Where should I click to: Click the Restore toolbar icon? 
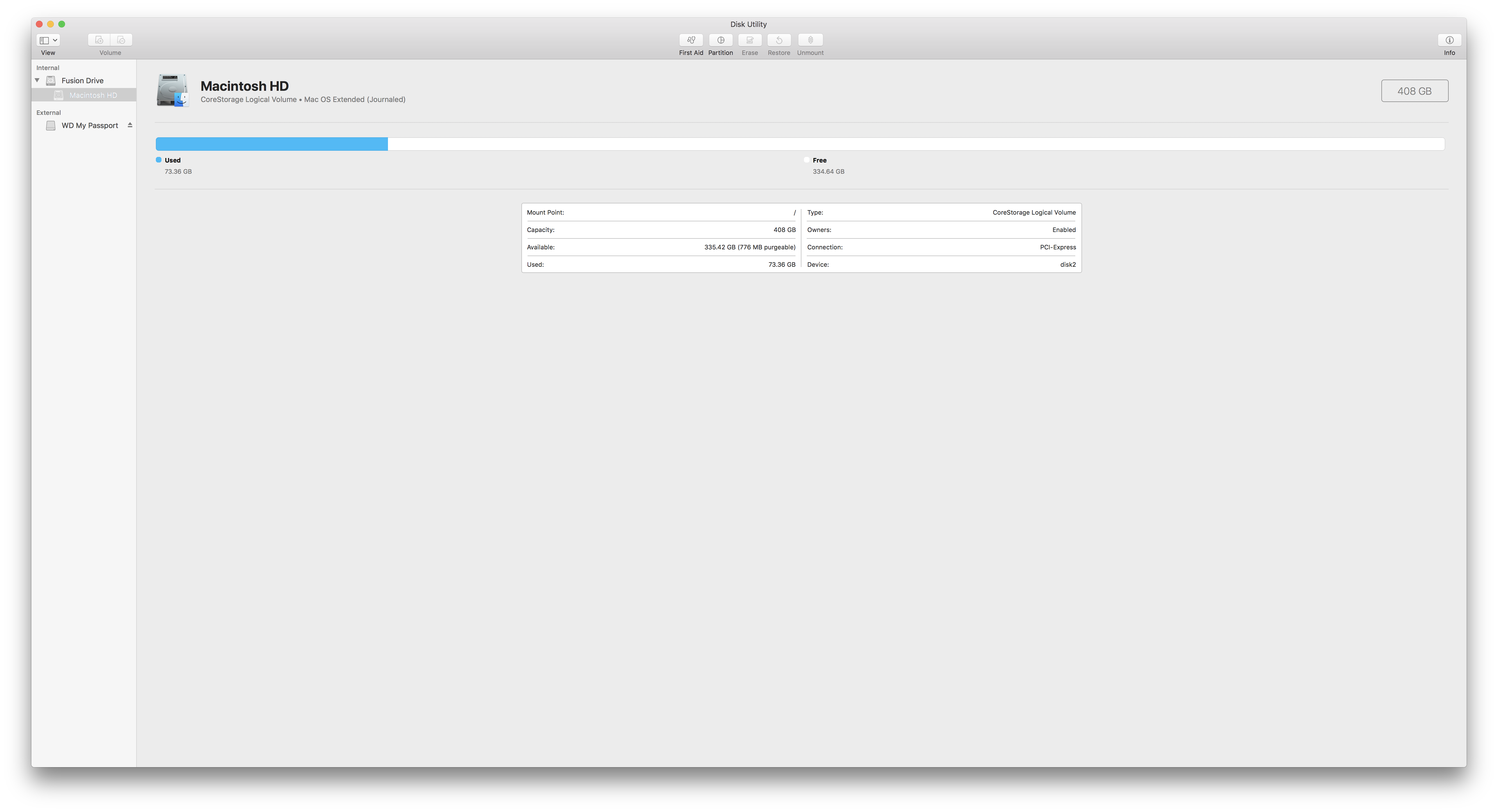tap(779, 40)
